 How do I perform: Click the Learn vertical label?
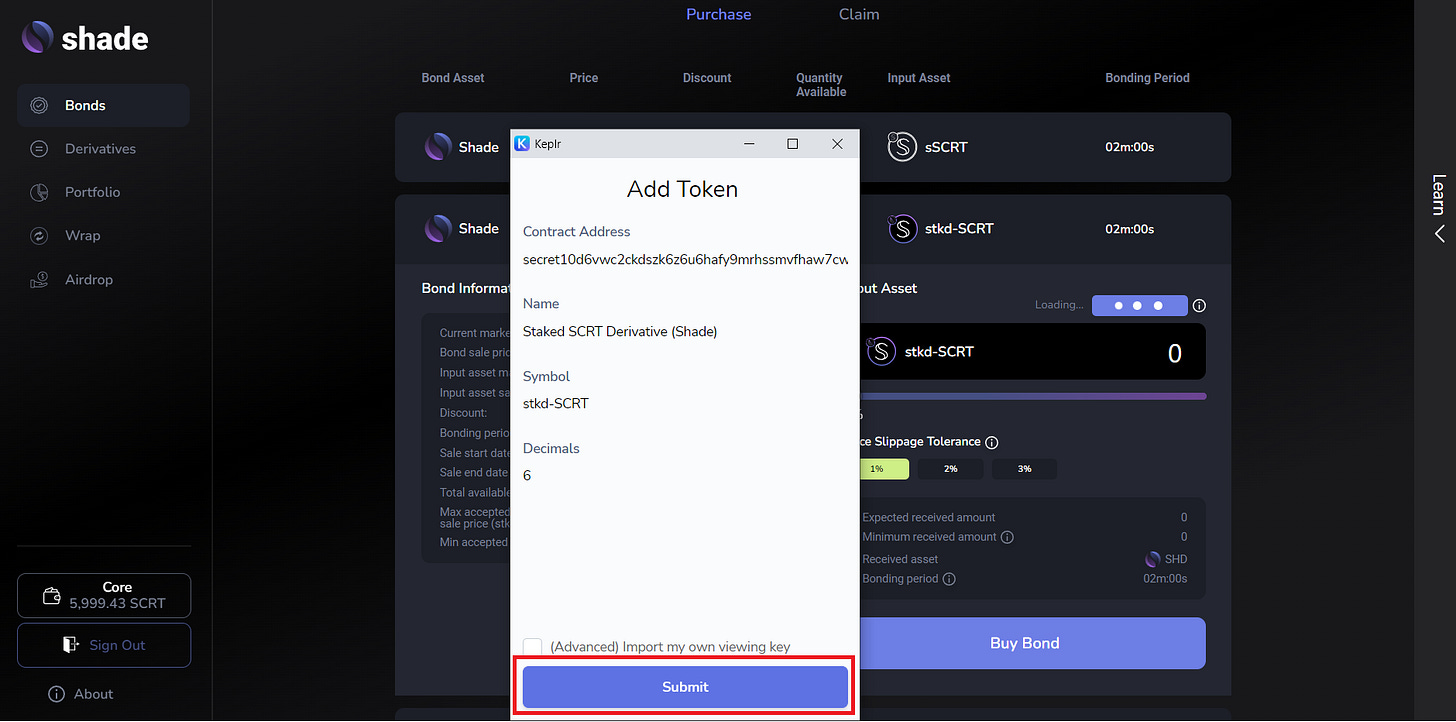coord(1439,194)
